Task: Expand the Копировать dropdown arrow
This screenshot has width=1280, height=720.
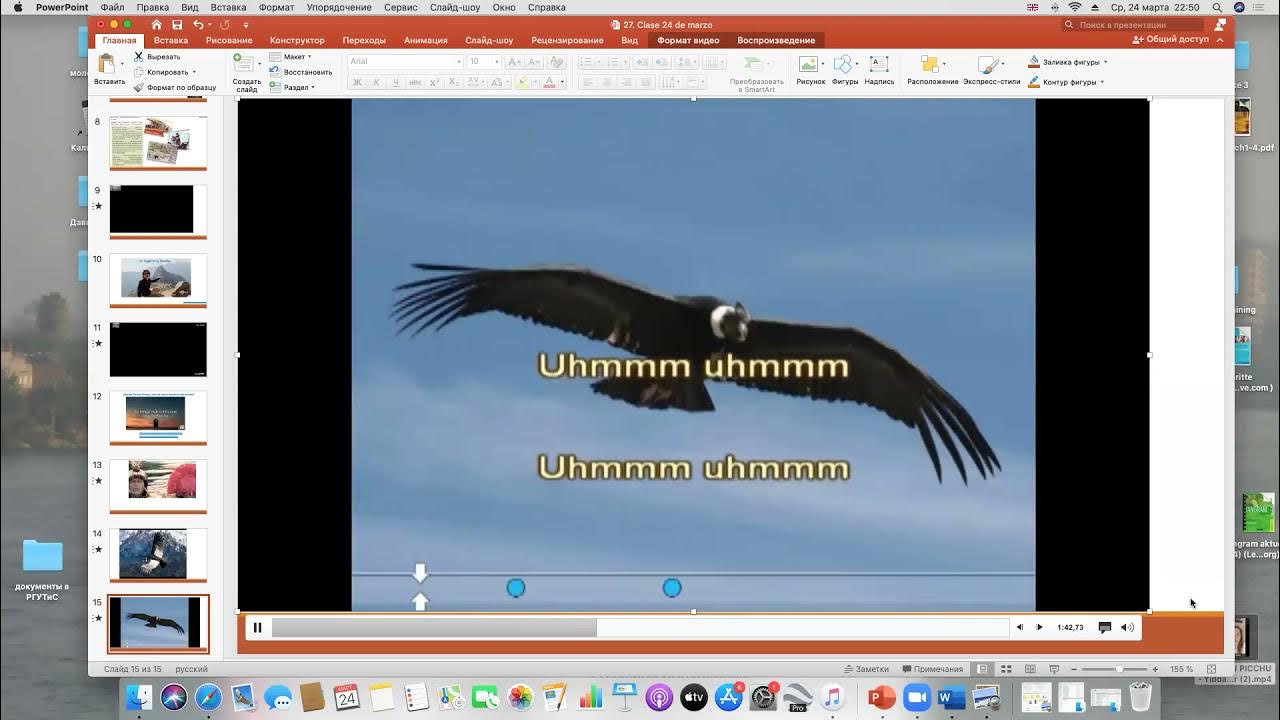Action: (x=194, y=72)
